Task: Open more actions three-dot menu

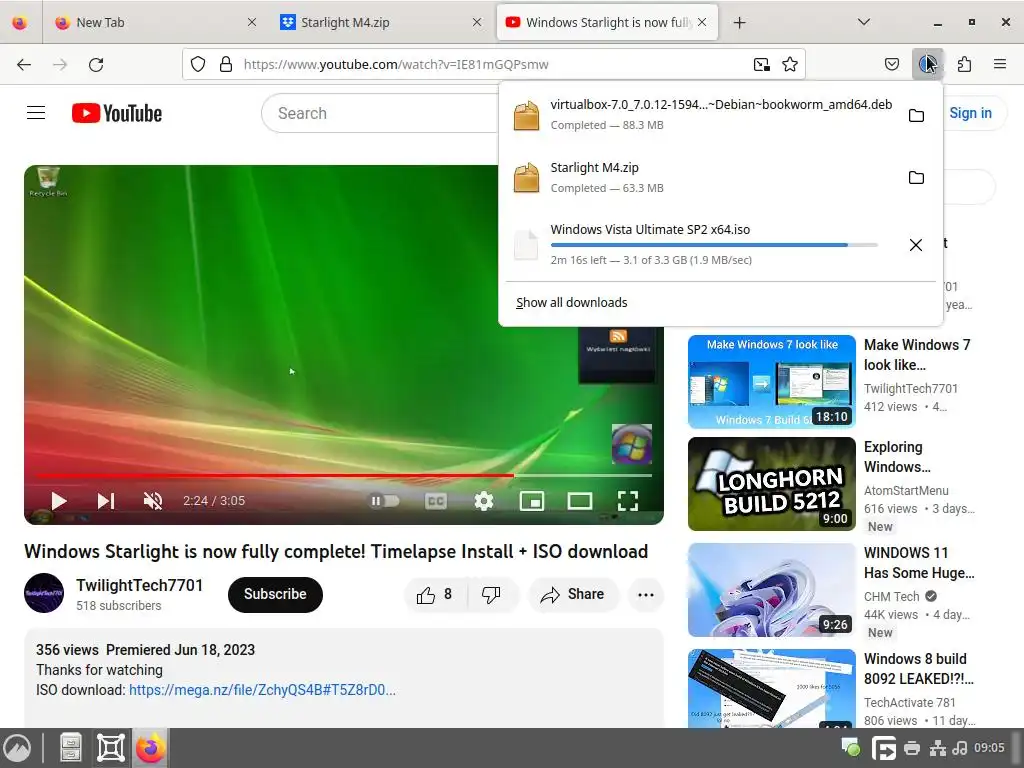Action: pyautogui.click(x=646, y=594)
